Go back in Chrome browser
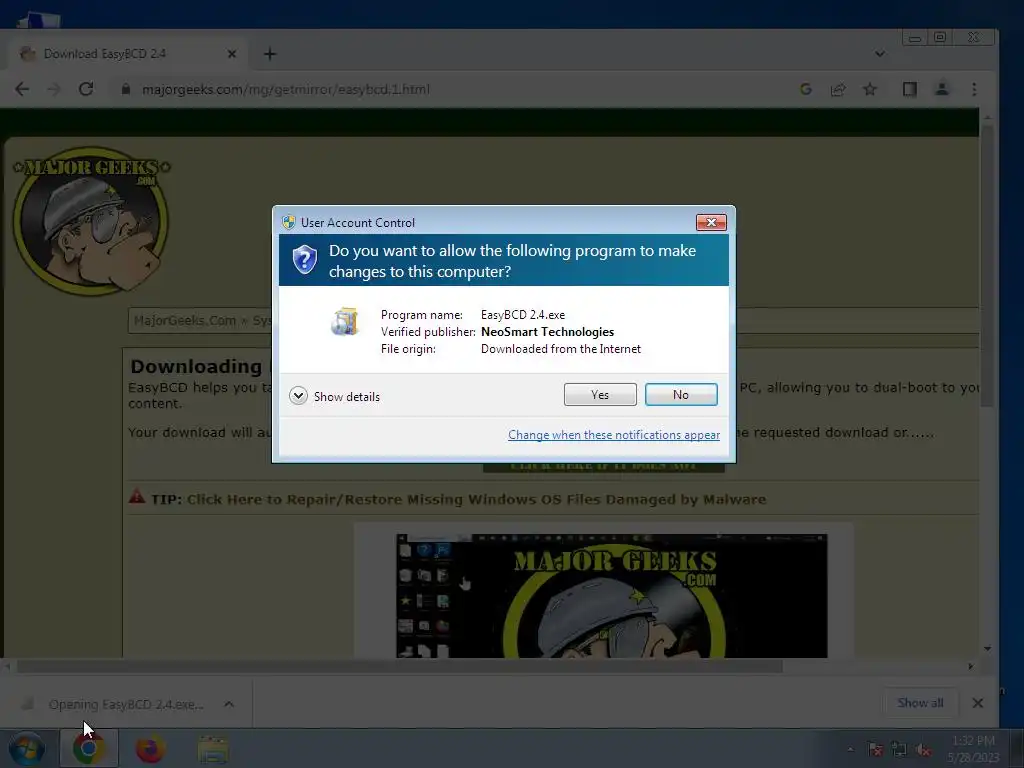The height and width of the screenshot is (768, 1024). click(x=22, y=89)
